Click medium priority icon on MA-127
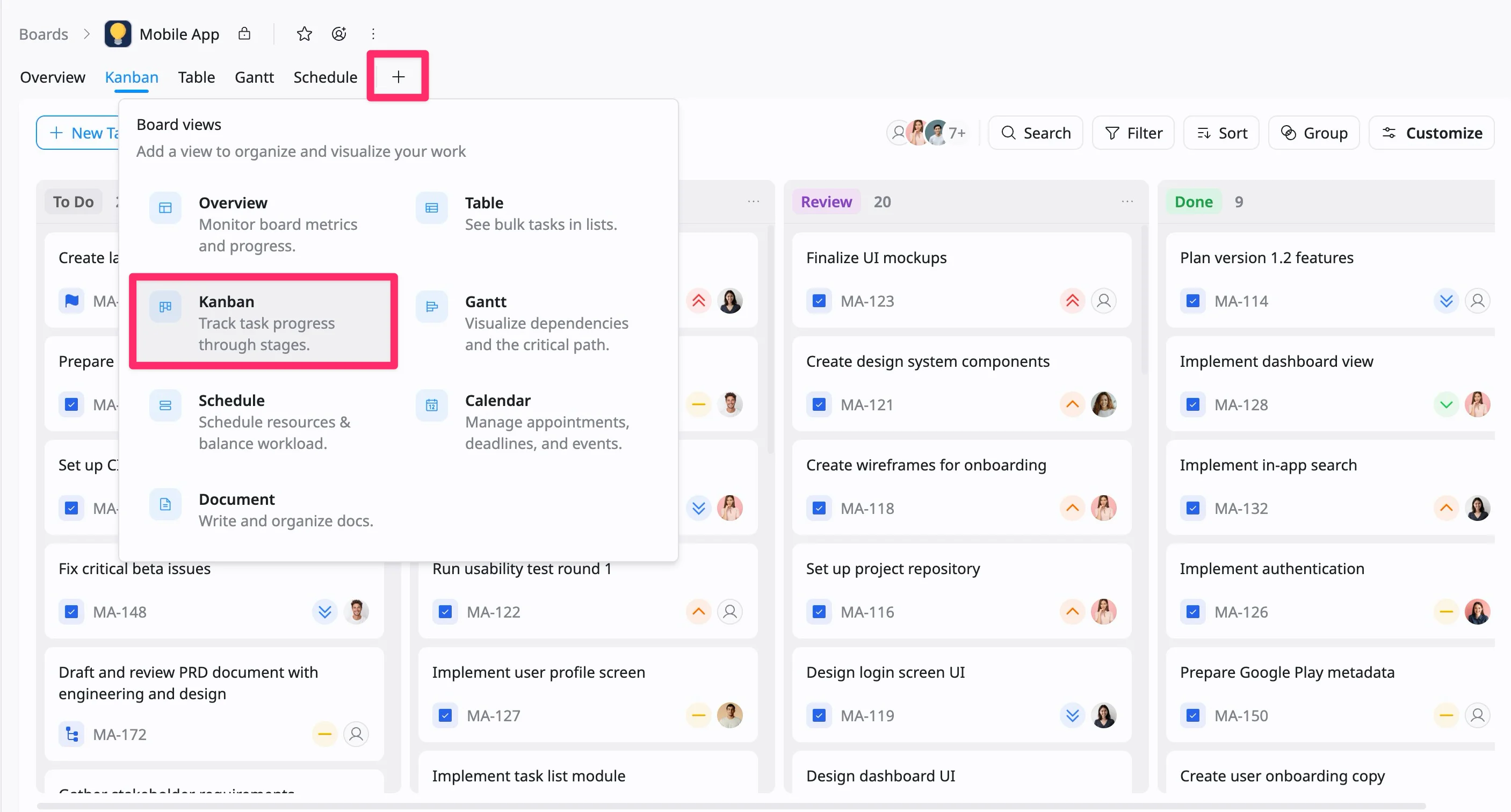The width and height of the screenshot is (1511, 812). tap(699, 715)
